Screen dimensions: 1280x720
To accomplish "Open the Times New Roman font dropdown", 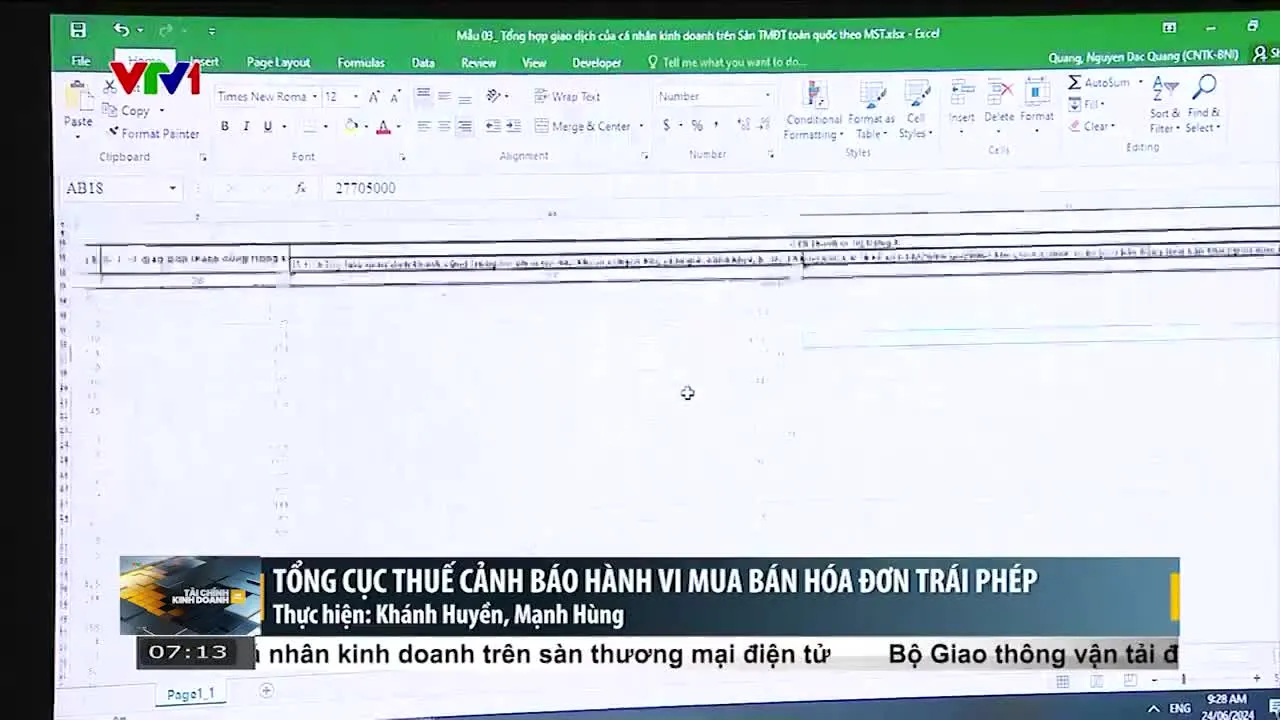I will tap(314, 97).
